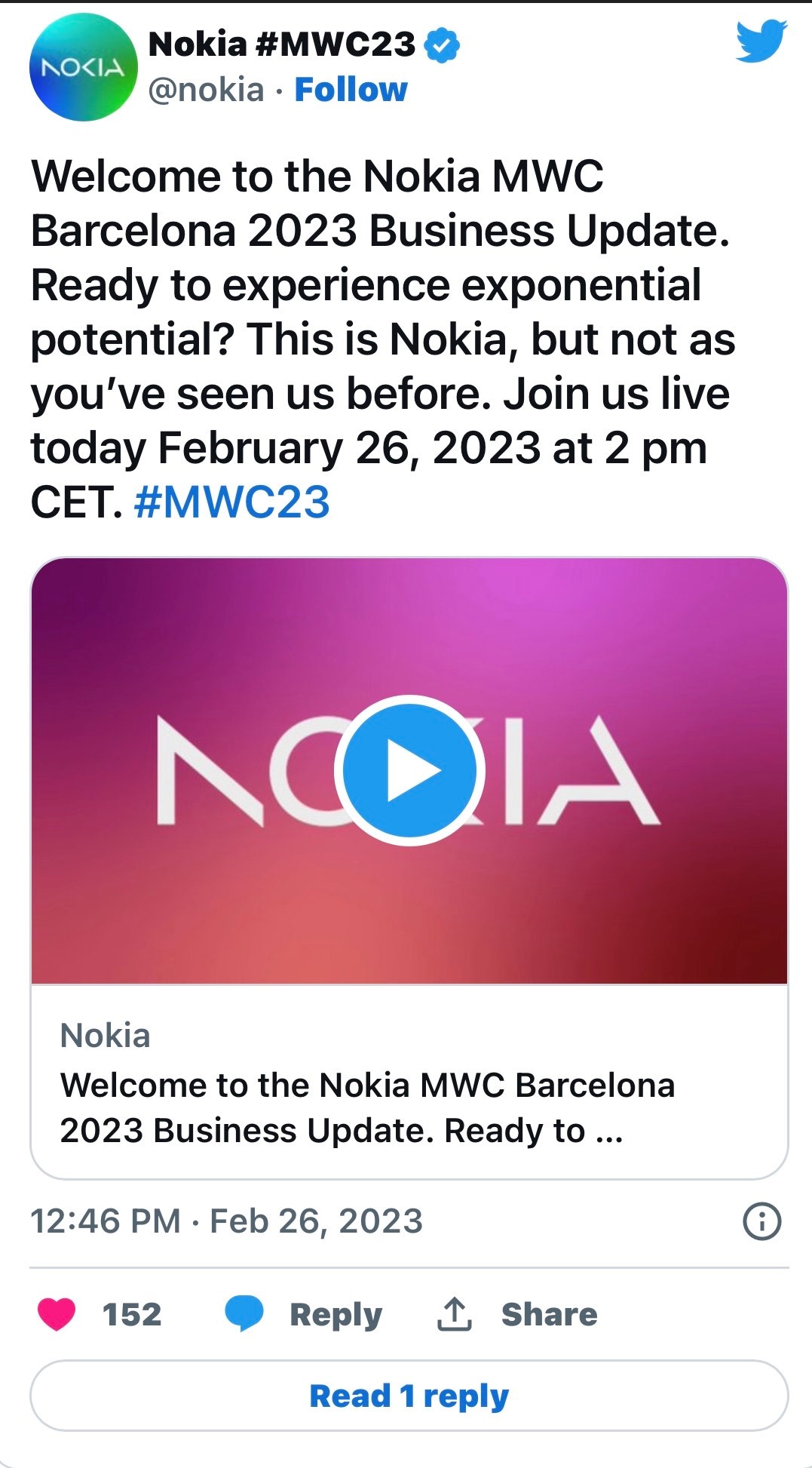Open the @nokia handle link
The image size is (812, 1468).
tap(206, 90)
